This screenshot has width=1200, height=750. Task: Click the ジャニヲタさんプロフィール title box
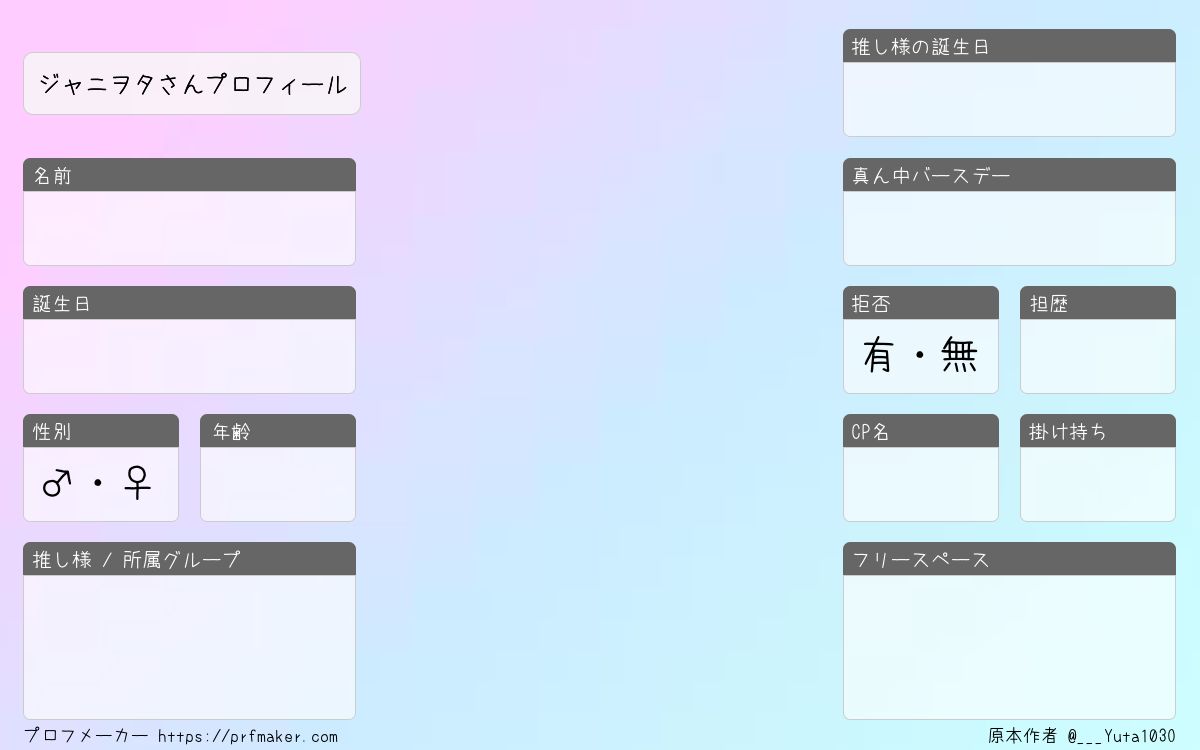(192, 84)
